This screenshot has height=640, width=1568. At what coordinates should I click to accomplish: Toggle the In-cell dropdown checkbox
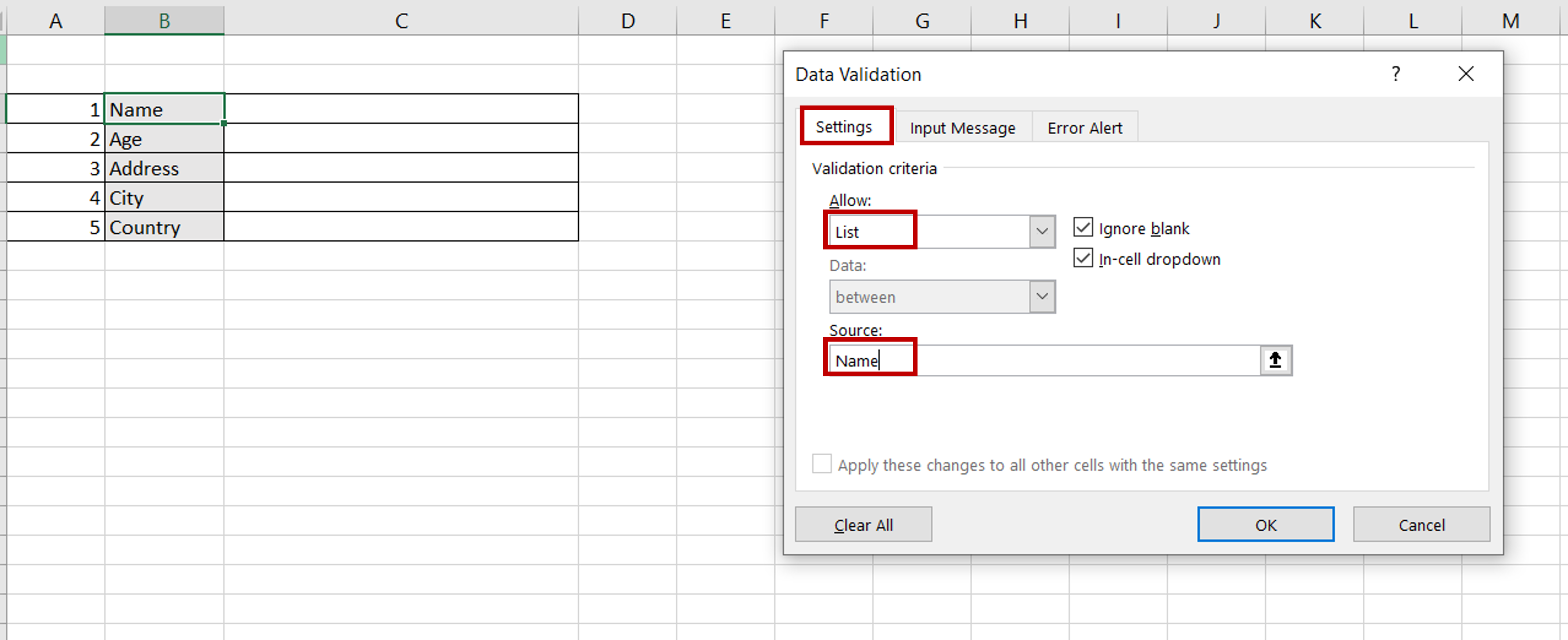1082,258
